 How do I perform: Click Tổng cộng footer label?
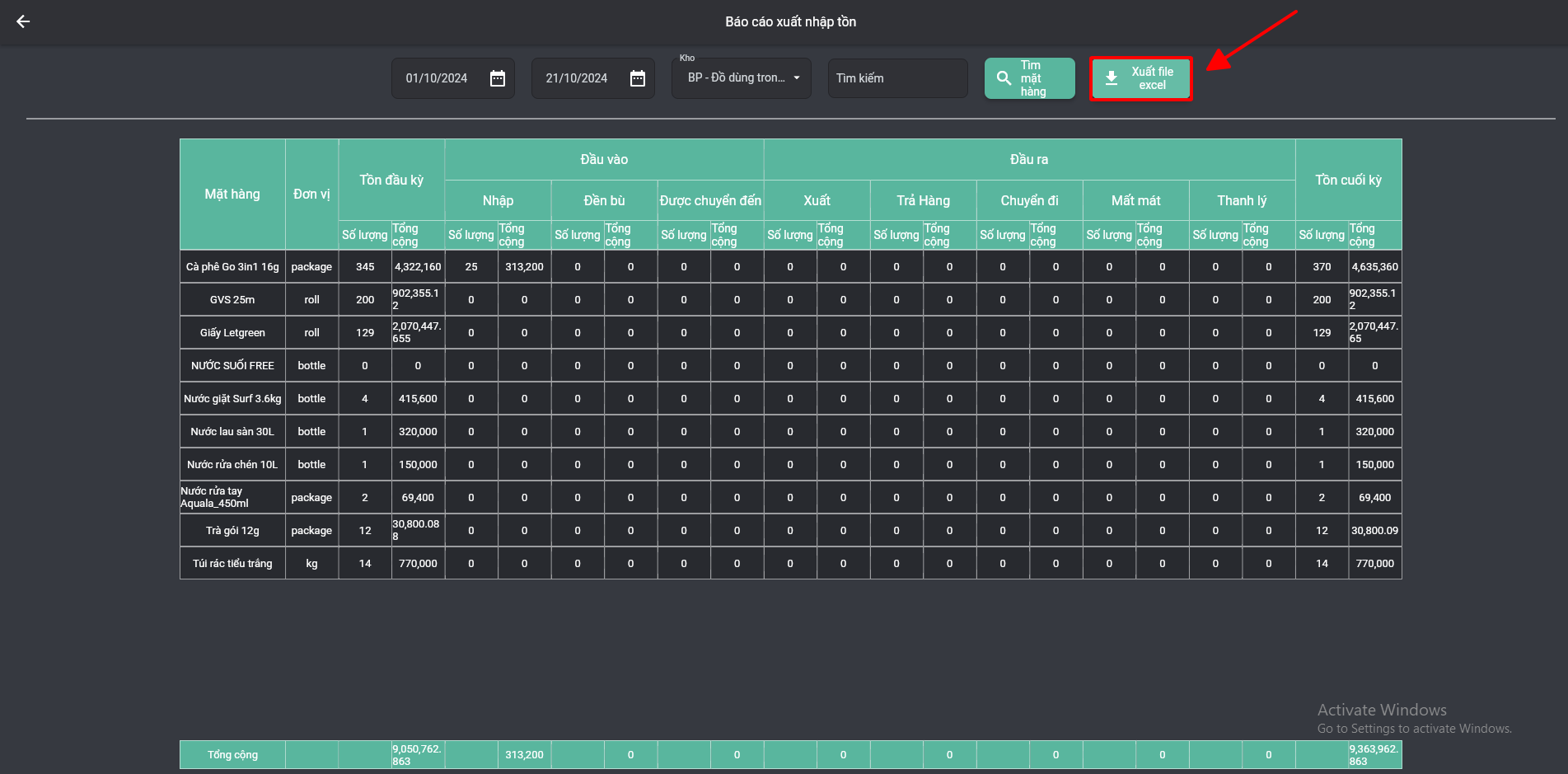click(232, 755)
